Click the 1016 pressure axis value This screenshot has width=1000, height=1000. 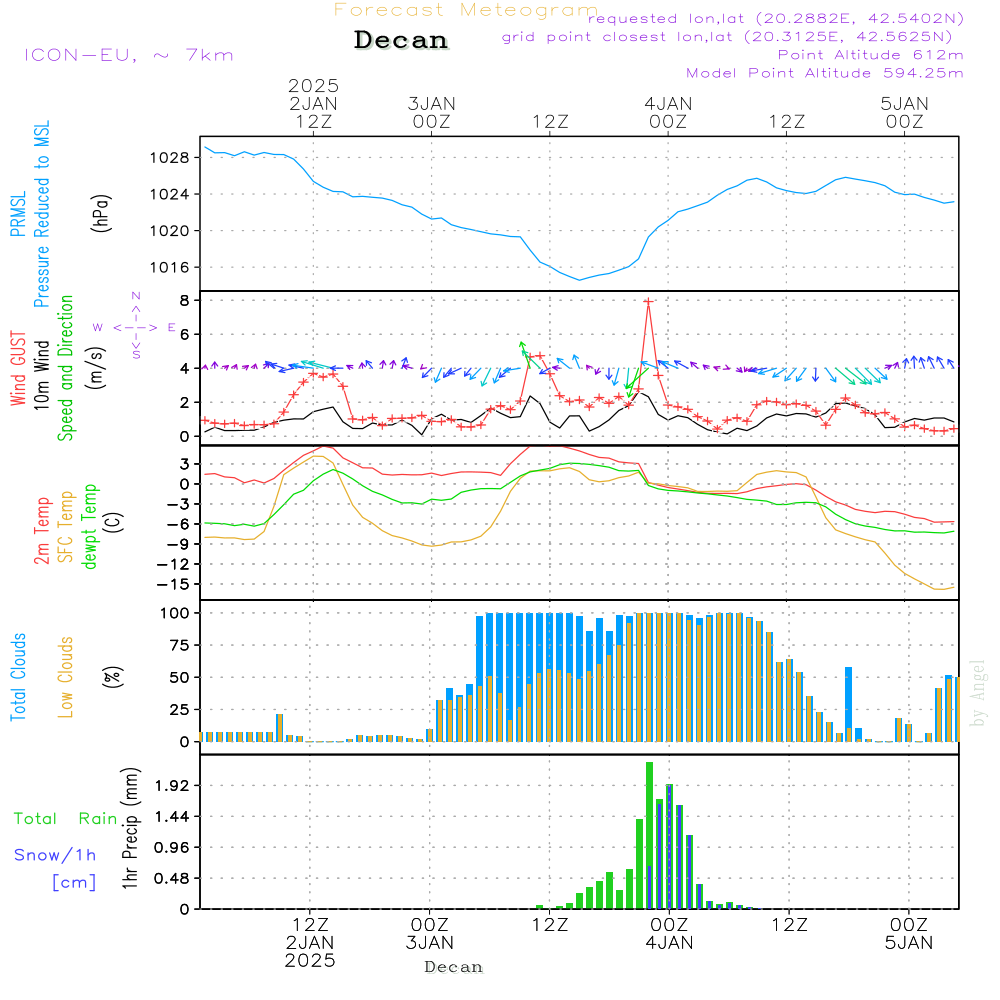tap(170, 267)
